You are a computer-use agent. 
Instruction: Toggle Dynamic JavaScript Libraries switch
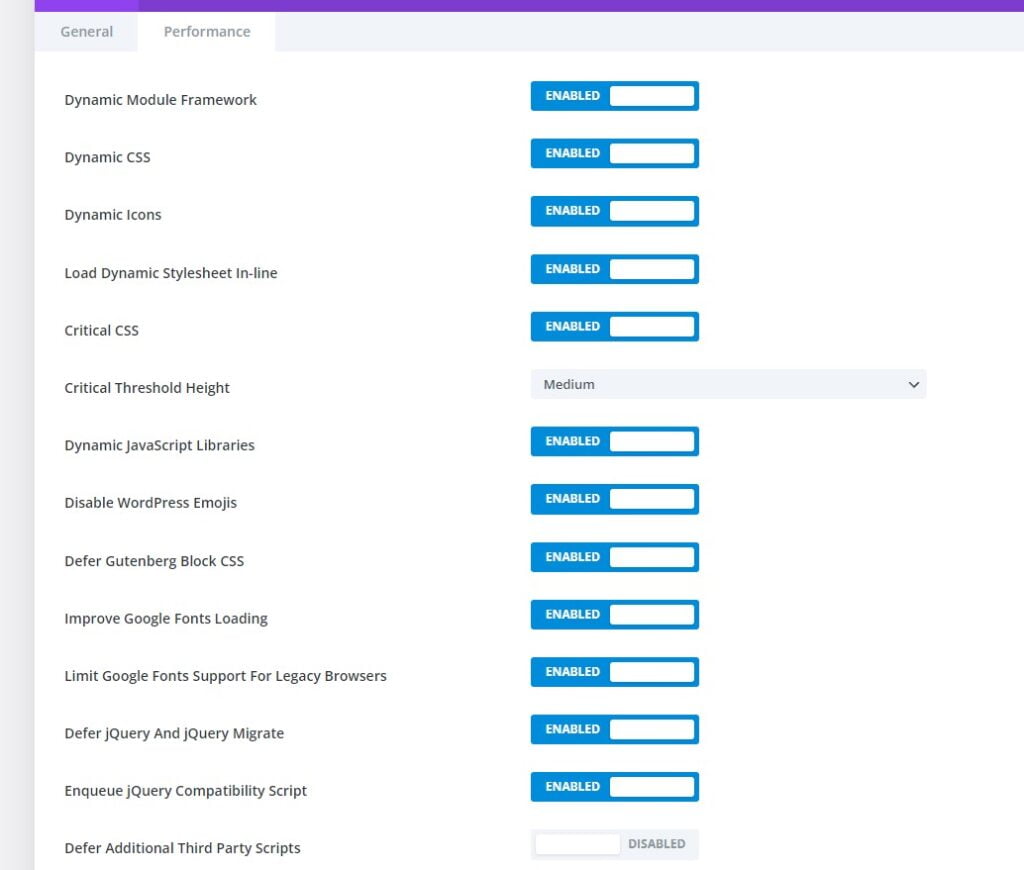click(x=615, y=442)
